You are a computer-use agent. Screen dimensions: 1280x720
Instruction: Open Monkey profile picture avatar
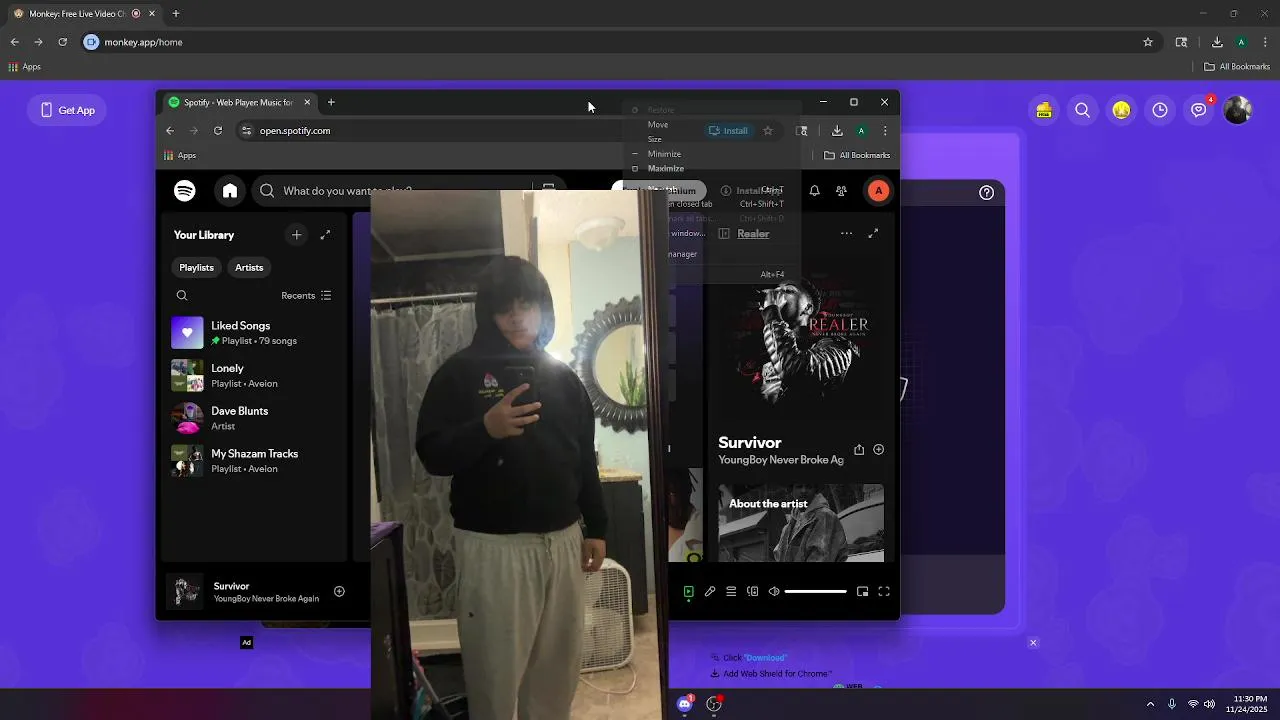pos(1238,110)
